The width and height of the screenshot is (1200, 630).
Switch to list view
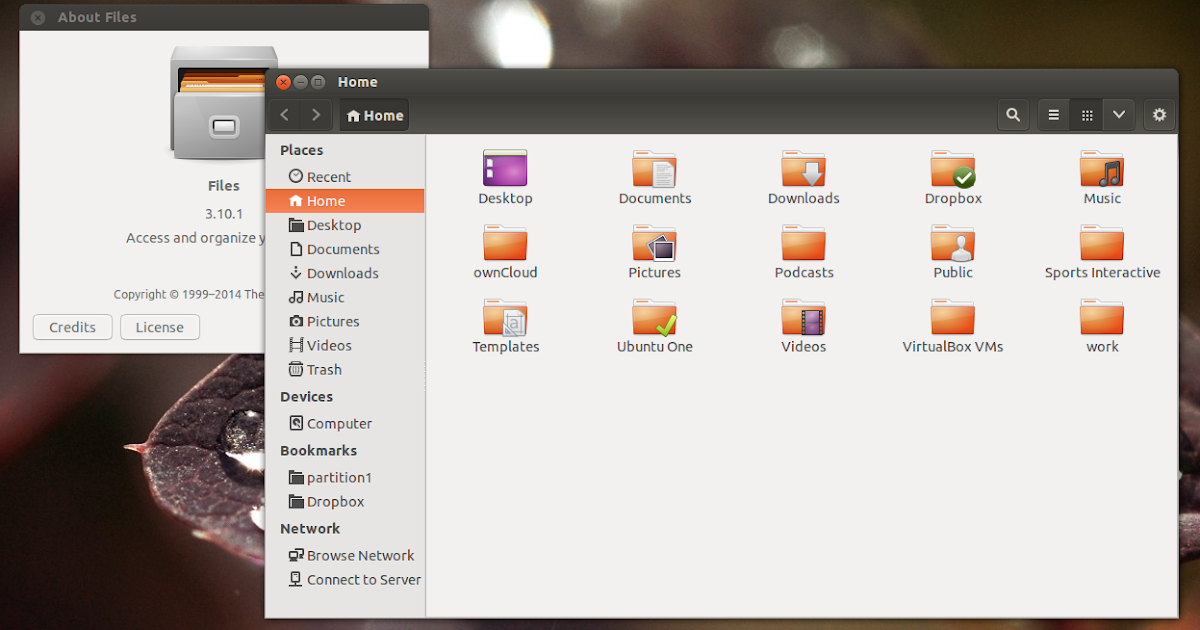tap(1053, 114)
